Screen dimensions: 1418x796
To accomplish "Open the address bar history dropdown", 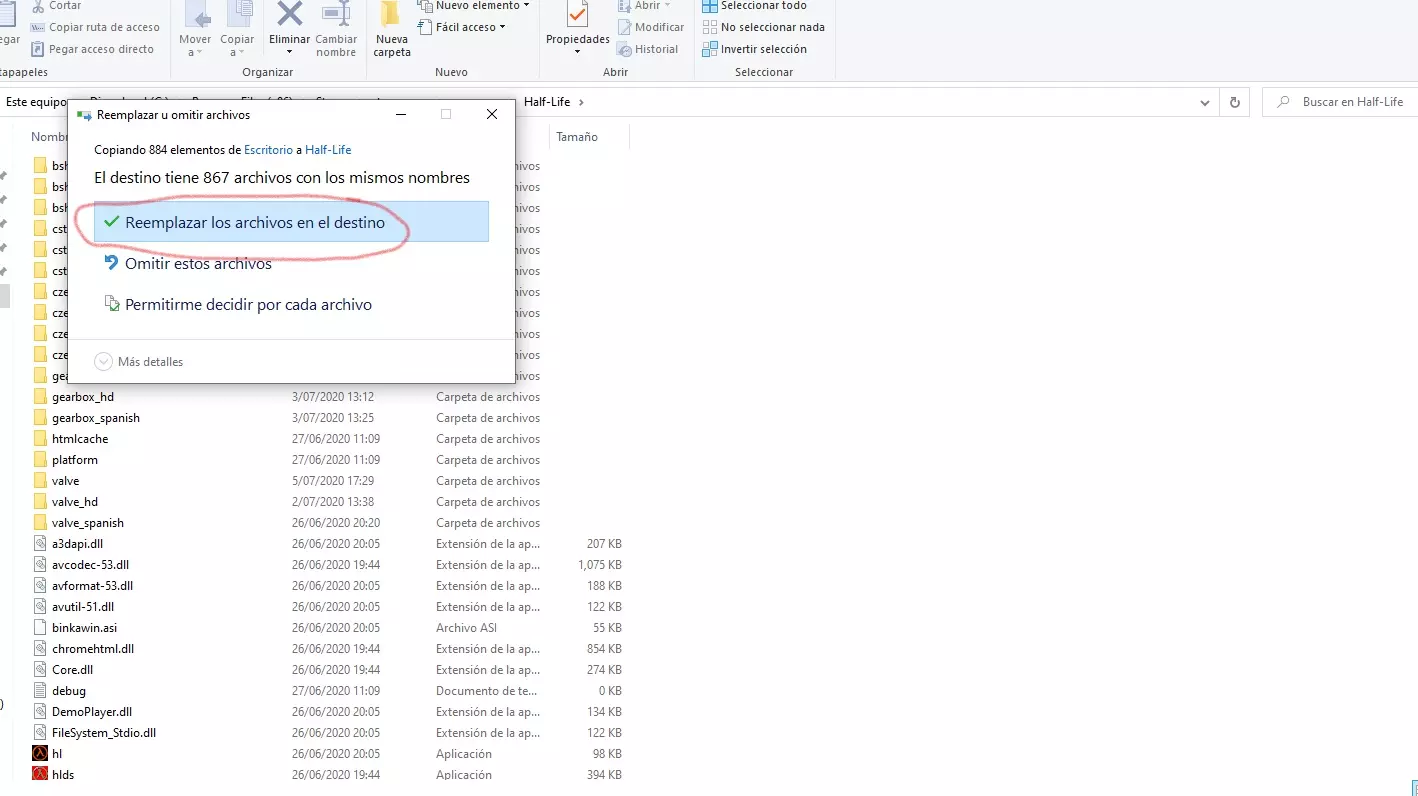I will [x=1206, y=102].
